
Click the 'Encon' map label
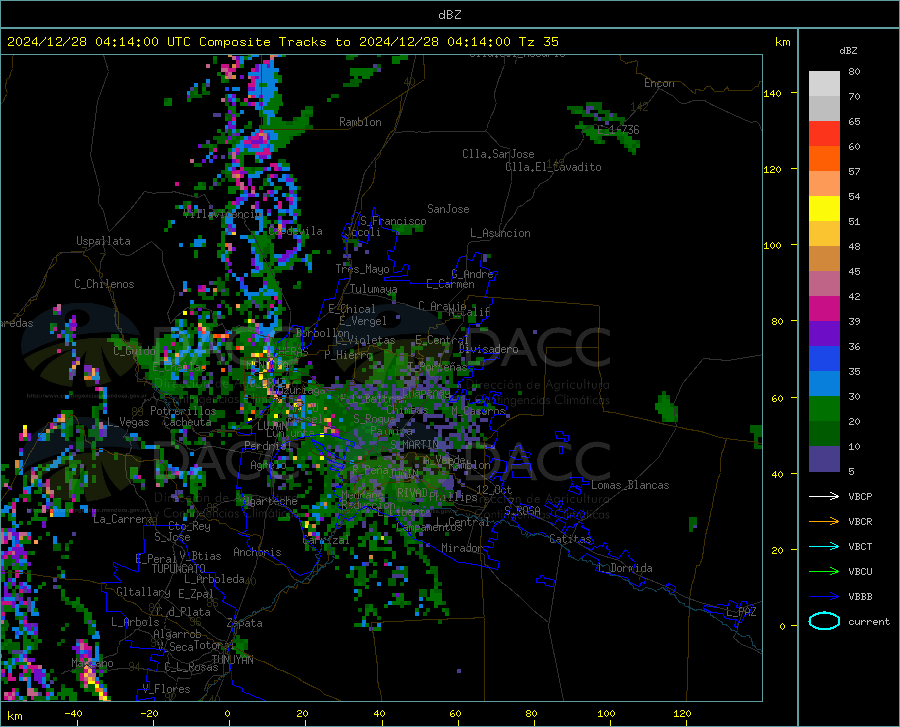pos(659,83)
